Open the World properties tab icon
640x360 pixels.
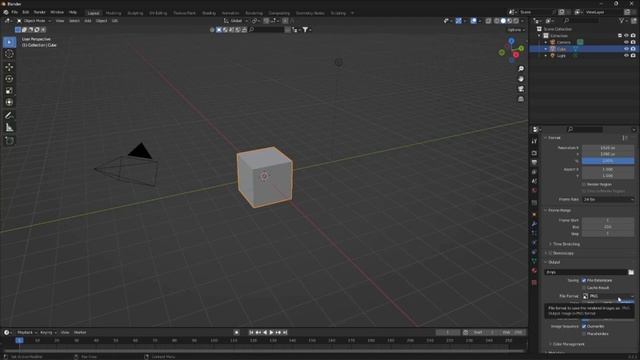coord(534,191)
